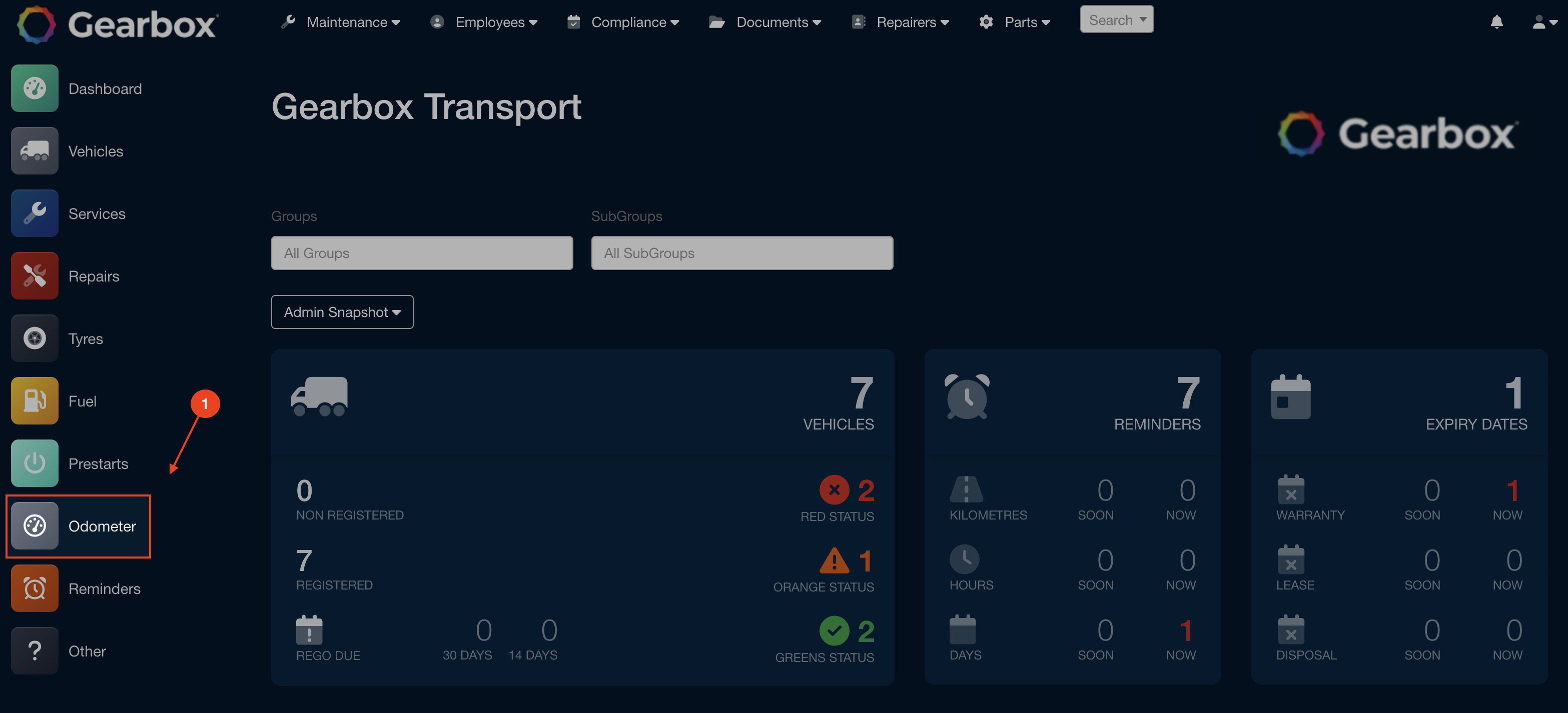This screenshot has height=713, width=1568.
Task: Open the Tyres wheel icon
Action: tap(35, 338)
